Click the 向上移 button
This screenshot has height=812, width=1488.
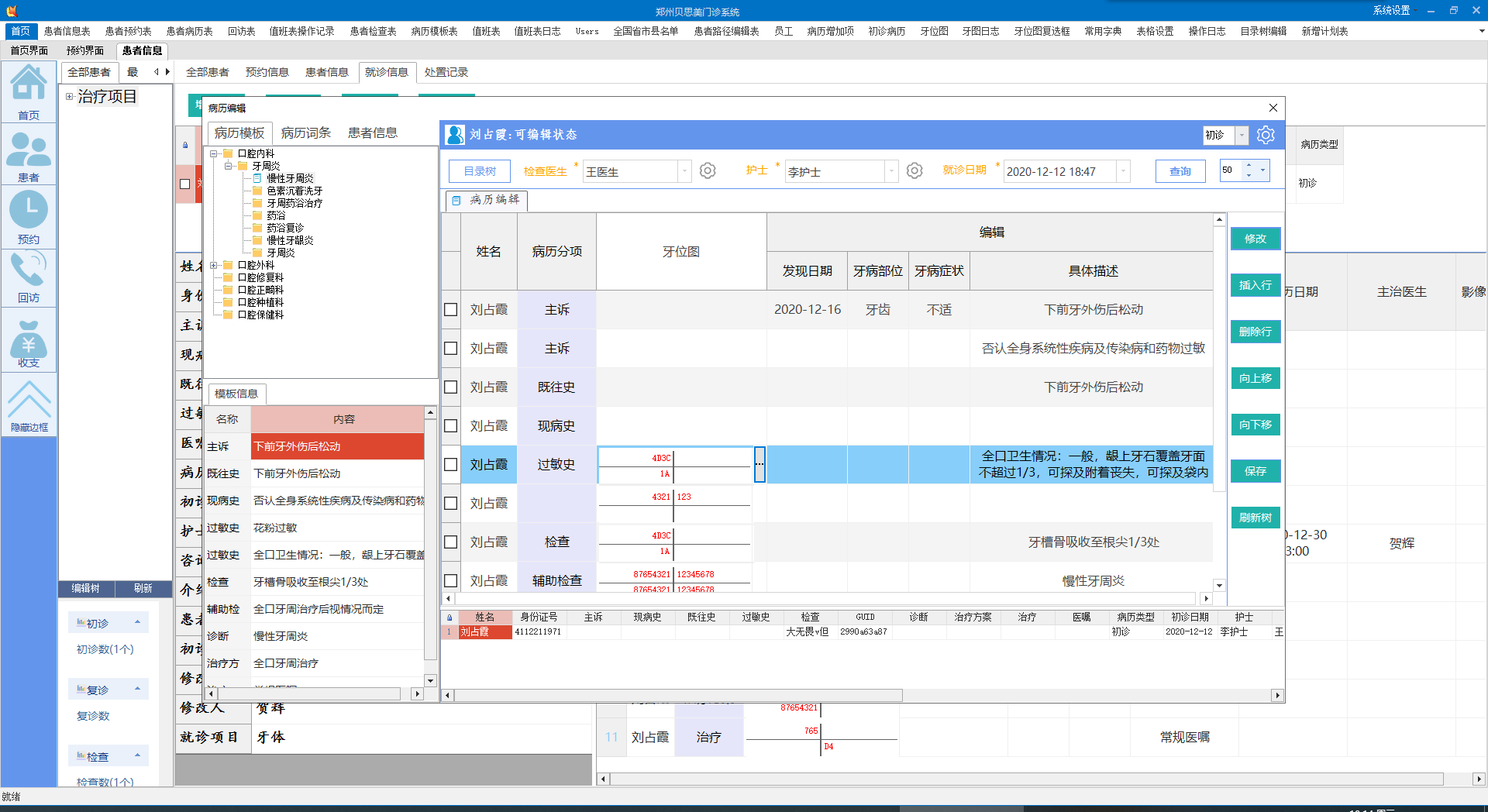pyautogui.click(x=1255, y=378)
